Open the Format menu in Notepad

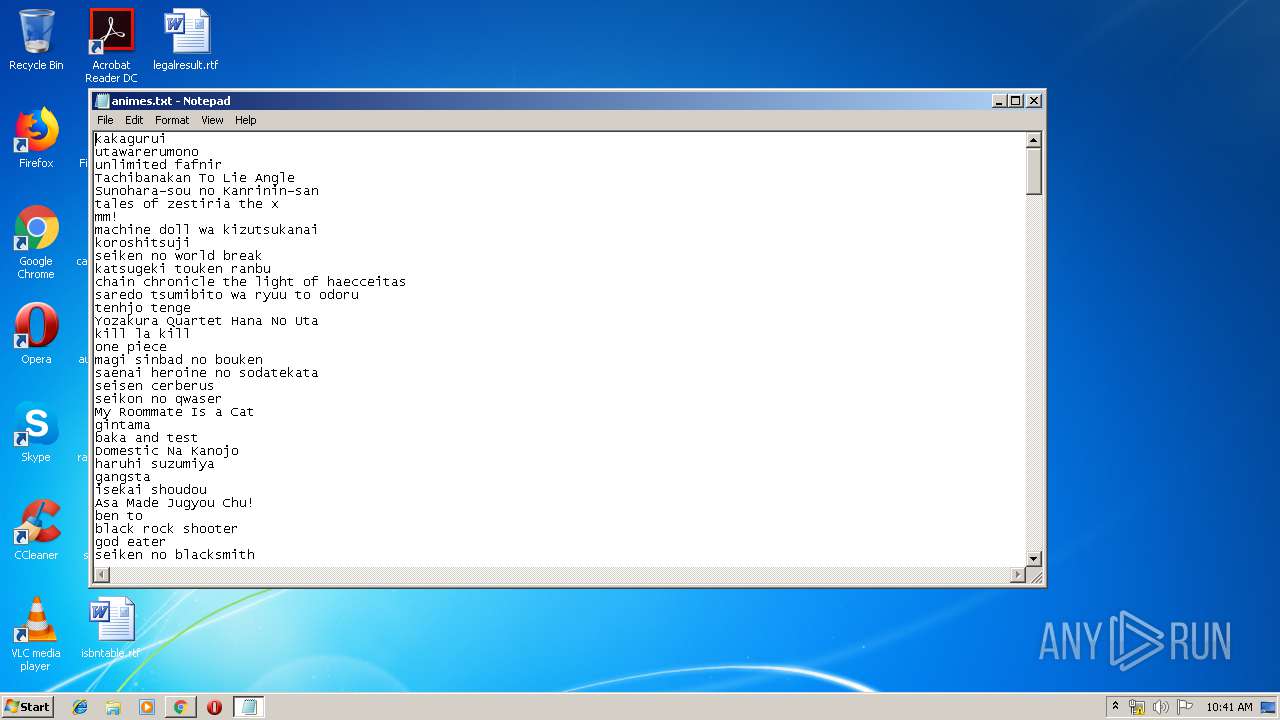pos(172,120)
